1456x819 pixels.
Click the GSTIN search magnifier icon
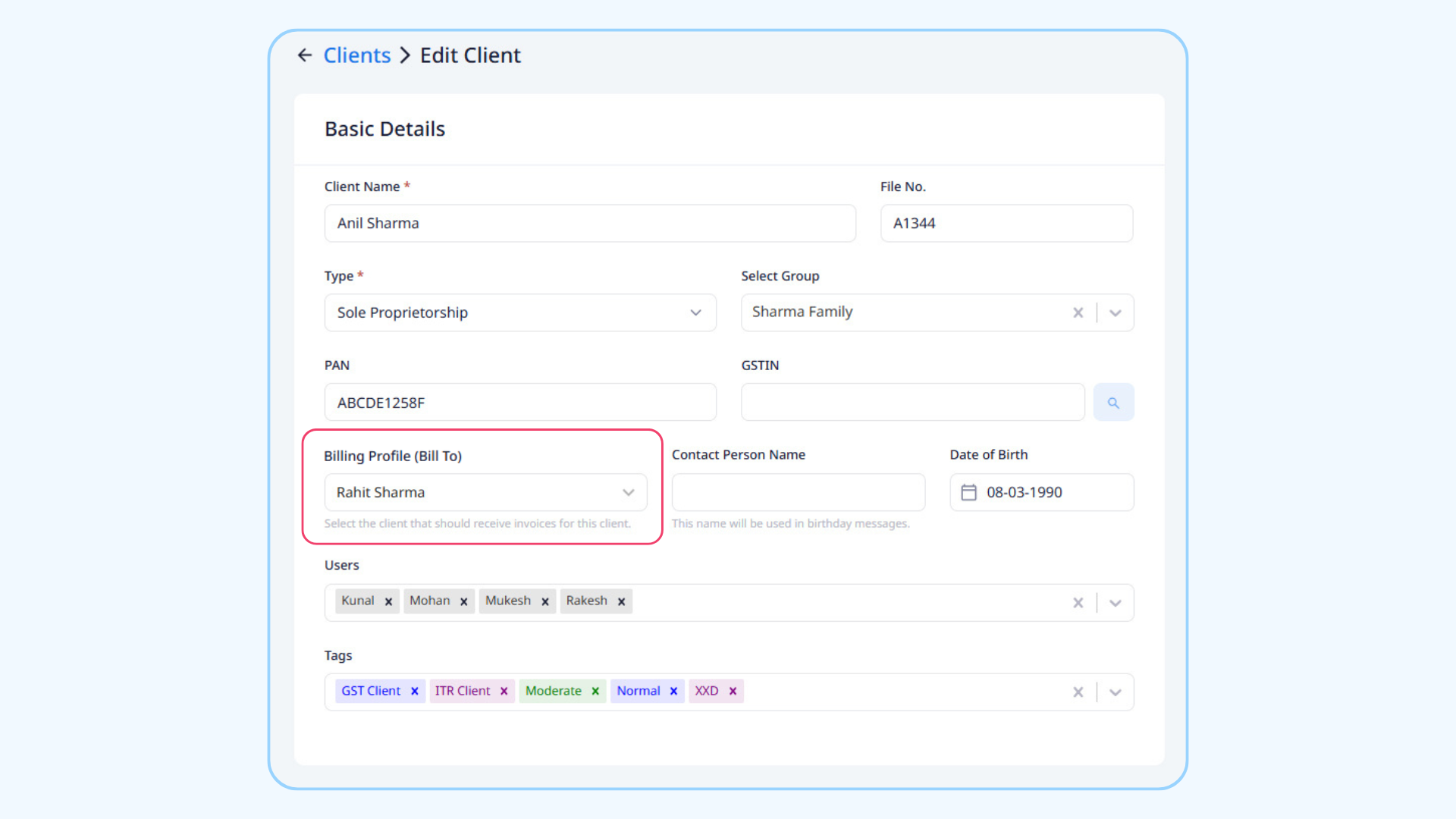point(1113,403)
